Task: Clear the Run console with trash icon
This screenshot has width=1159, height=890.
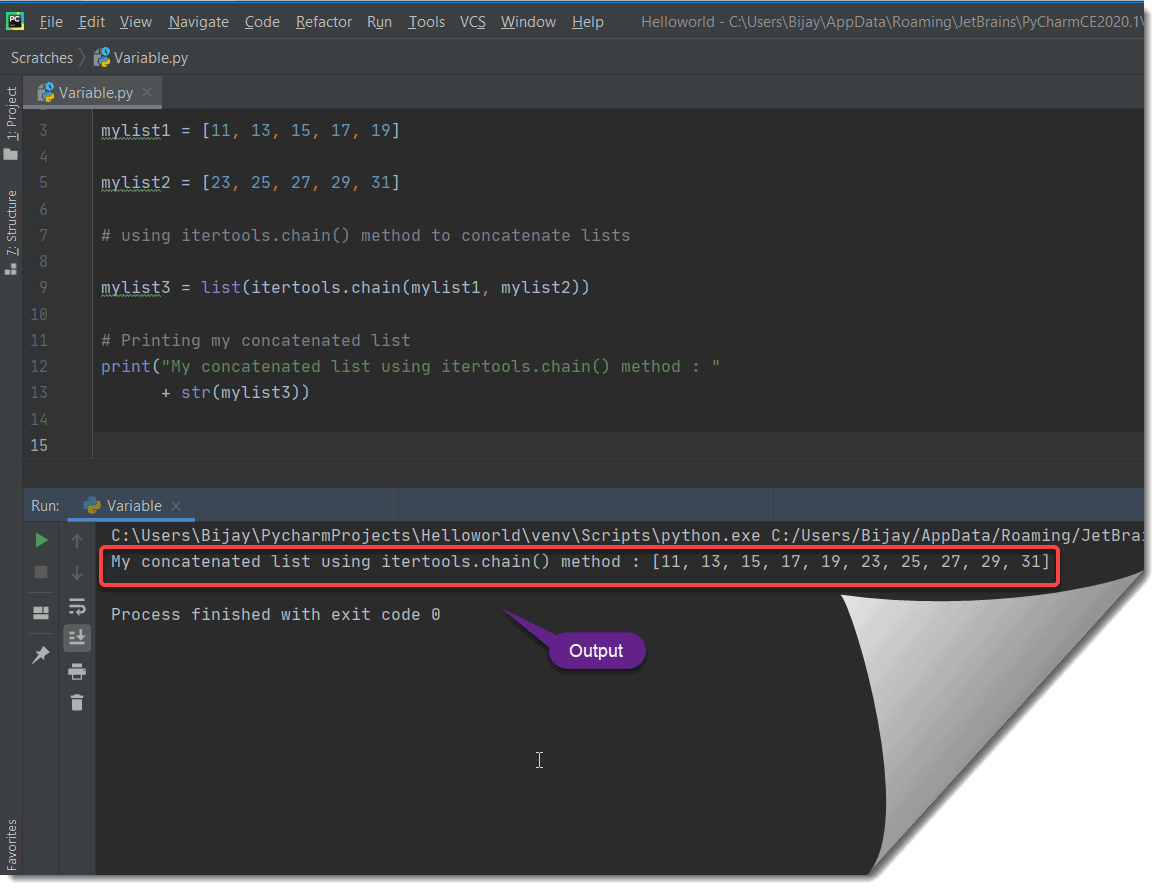Action: (77, 703)
